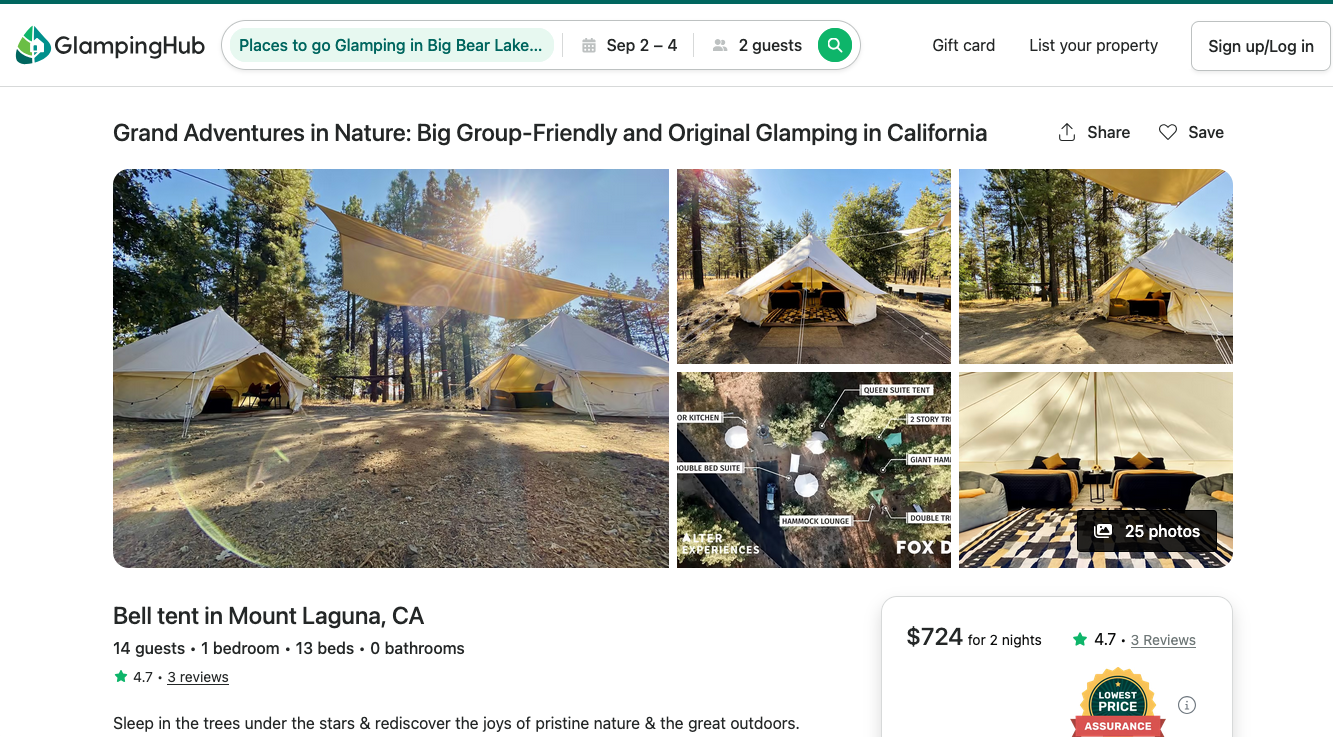Open the aerial site map photo
1333x737 pixels.
(x=813, y=470)
